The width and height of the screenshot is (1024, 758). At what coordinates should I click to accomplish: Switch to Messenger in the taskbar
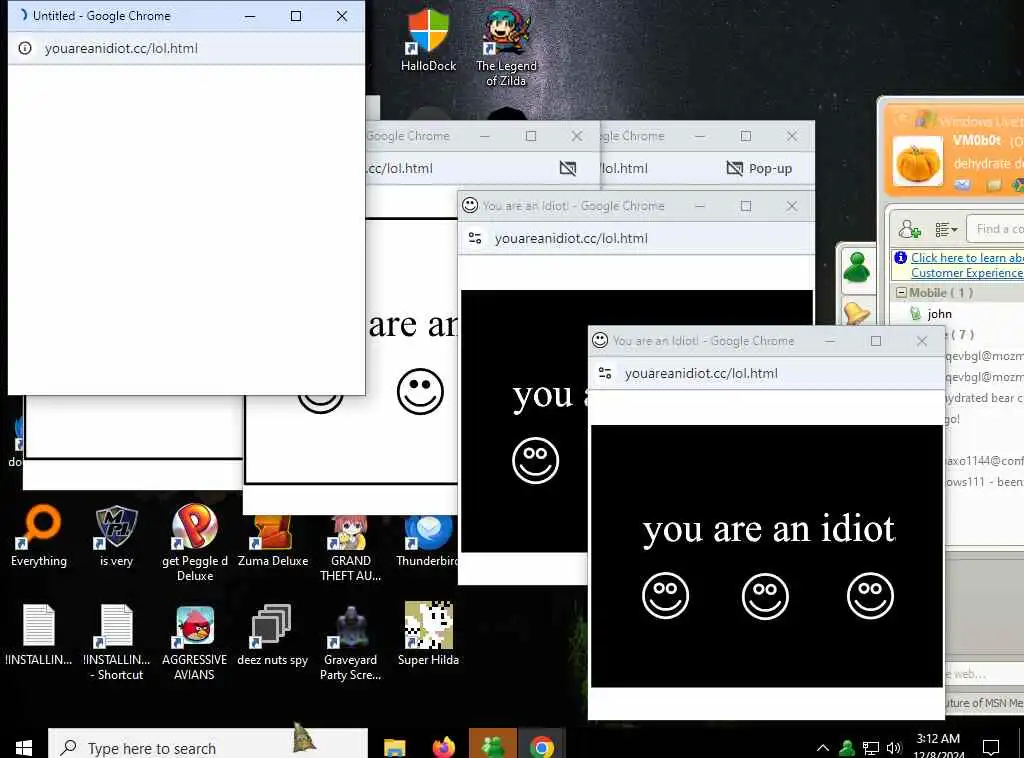(492, 745)
